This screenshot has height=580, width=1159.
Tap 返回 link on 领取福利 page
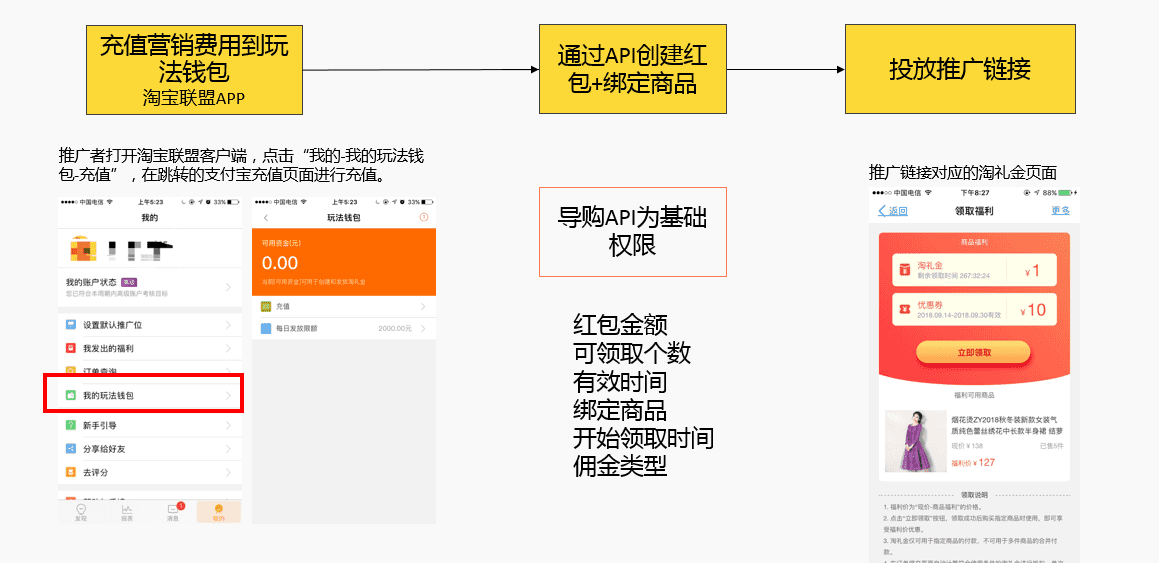tap(892, 211)
